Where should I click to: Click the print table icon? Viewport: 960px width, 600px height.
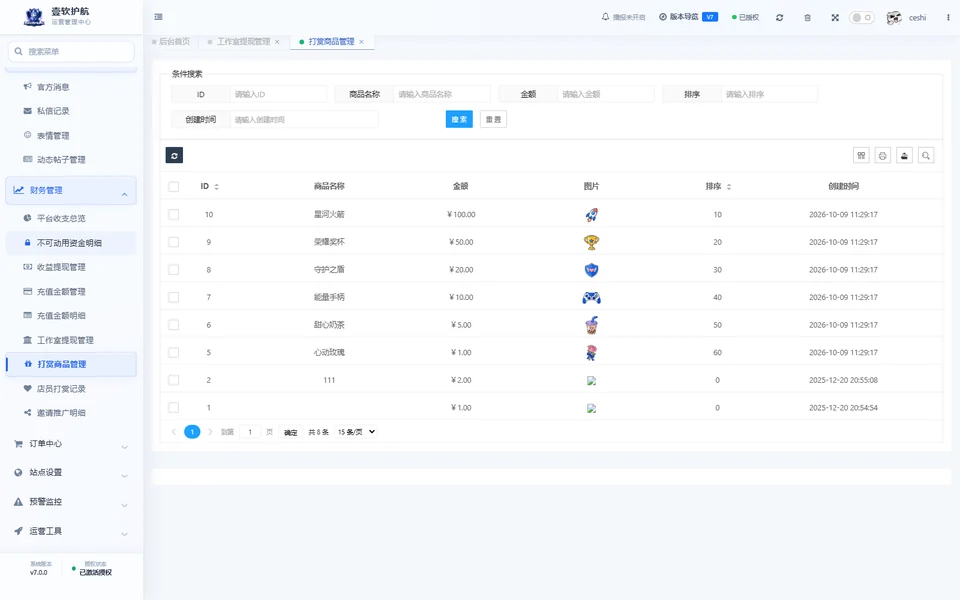point(883,156)
